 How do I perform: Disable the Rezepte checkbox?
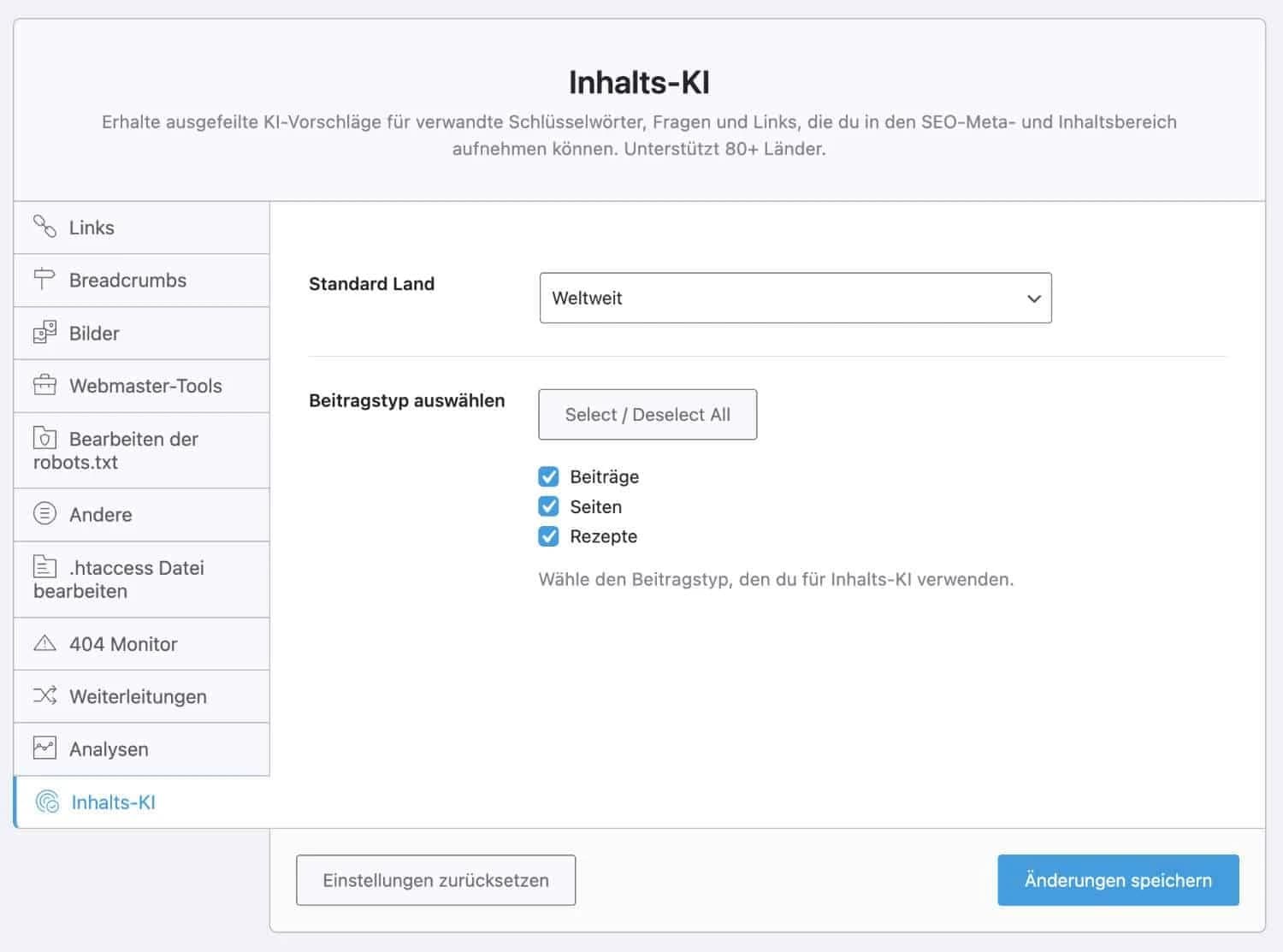548,536
